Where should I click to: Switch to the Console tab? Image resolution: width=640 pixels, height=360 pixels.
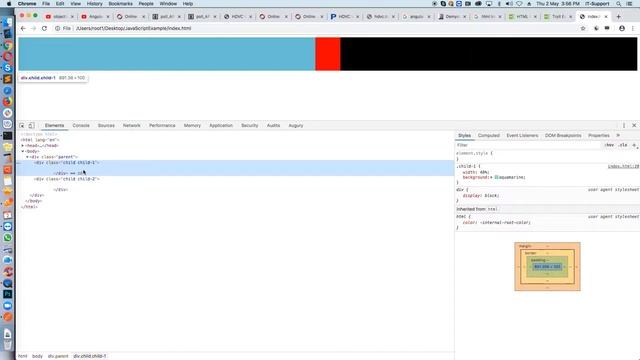[81, 126]
